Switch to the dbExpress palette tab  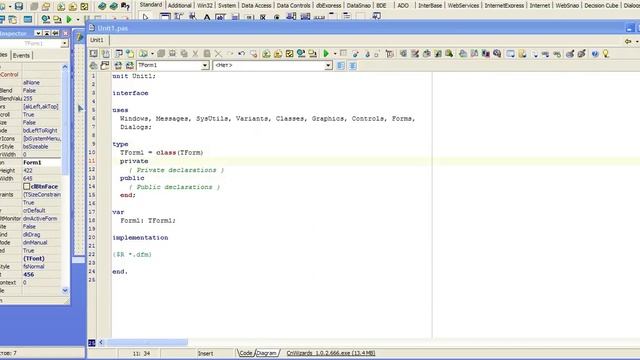pos(329,5)
